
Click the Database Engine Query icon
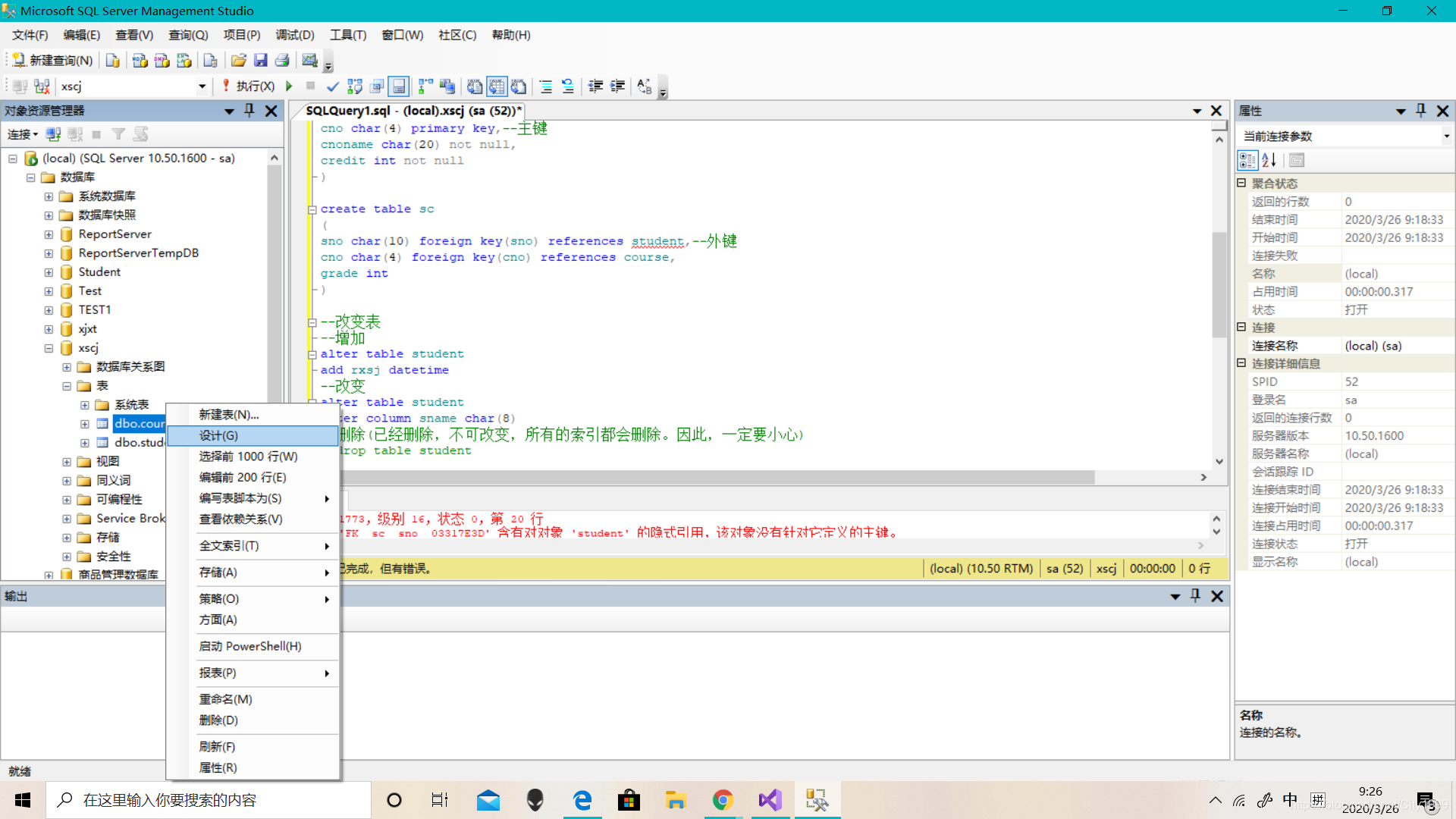112,60
